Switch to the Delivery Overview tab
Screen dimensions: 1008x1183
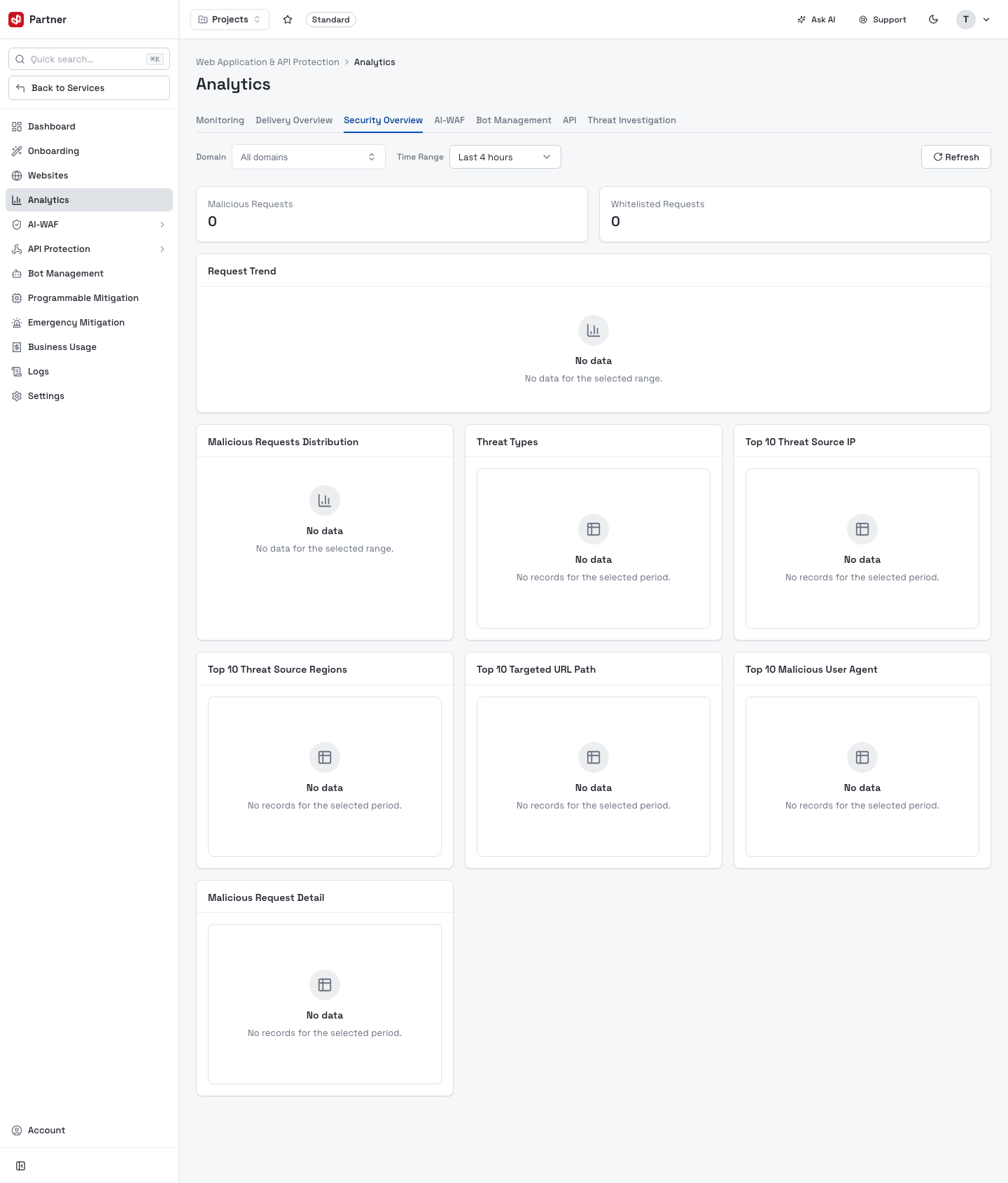point(294,120)
